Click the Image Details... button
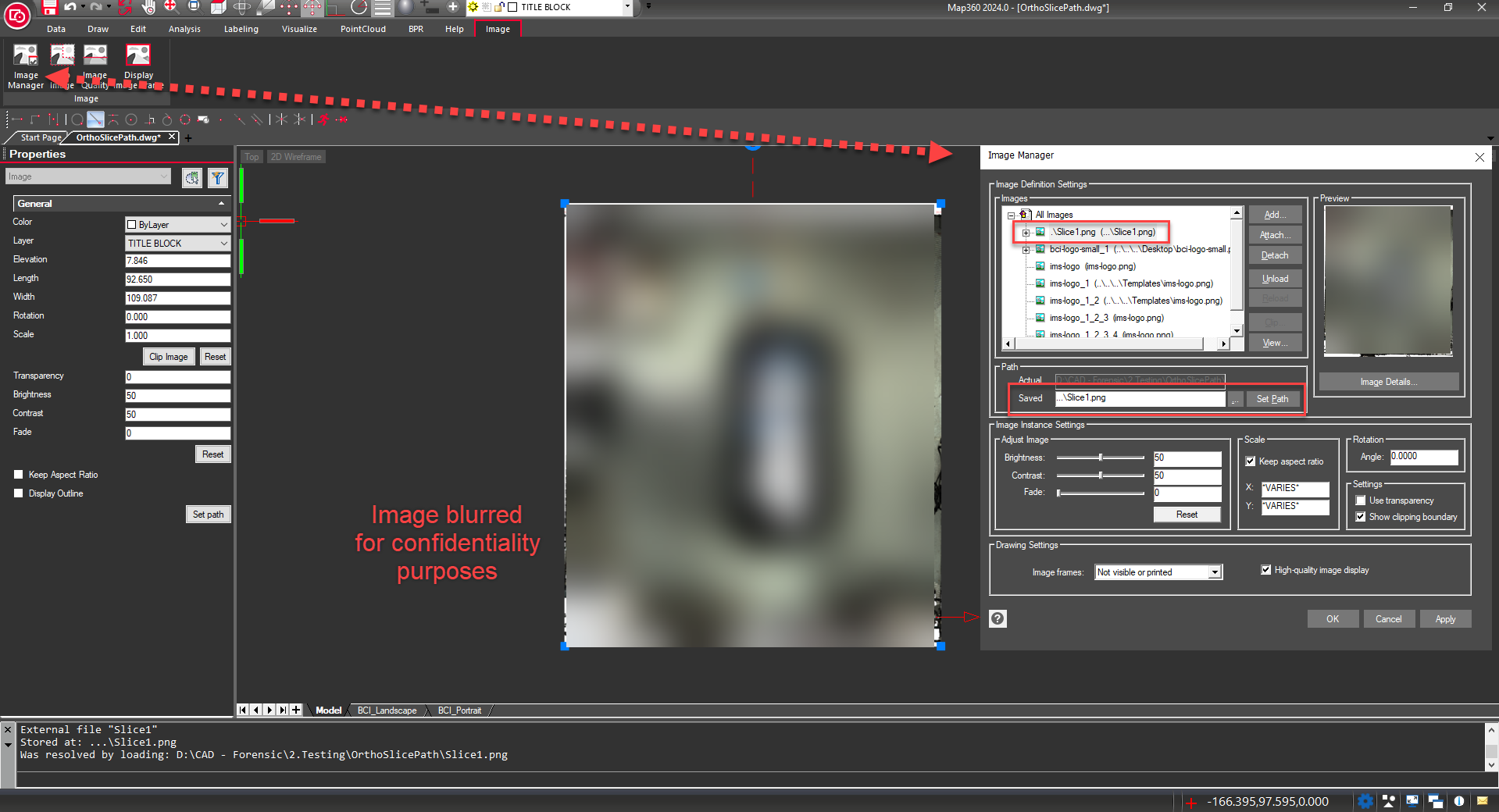Image resolution: width=1499 pixels, height=812 pixels. coord(1389,382)
